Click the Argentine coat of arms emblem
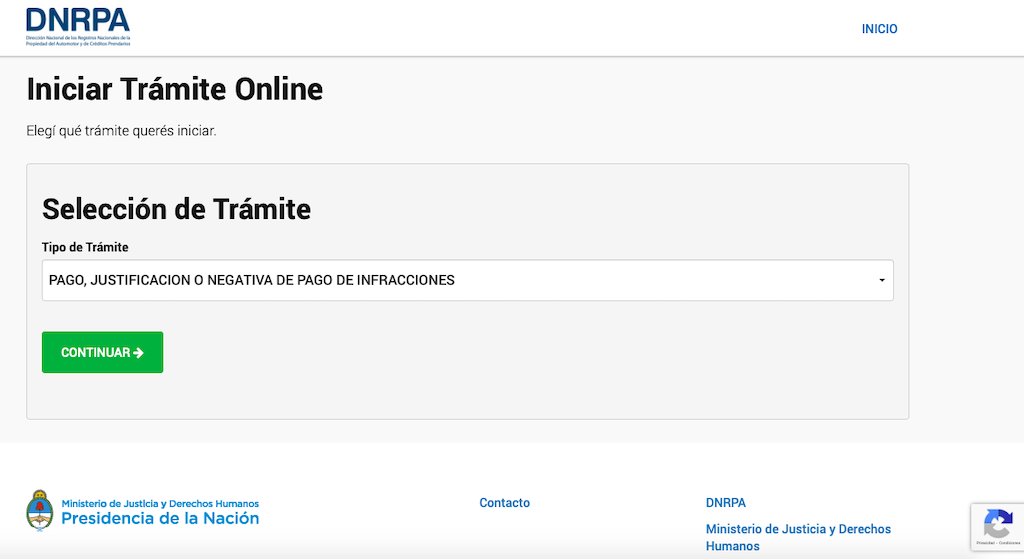This screenshot has width=1024, height=559. pyautogui.click(x=38, y=510)
